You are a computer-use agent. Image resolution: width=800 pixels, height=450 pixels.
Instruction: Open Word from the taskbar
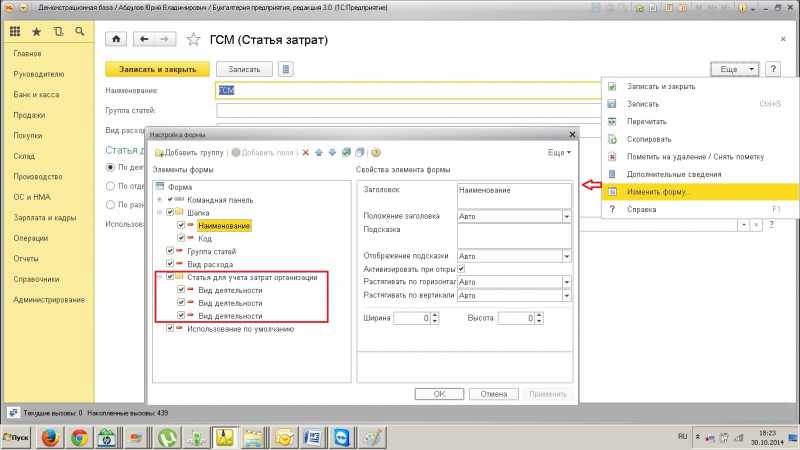coord(312,438)
